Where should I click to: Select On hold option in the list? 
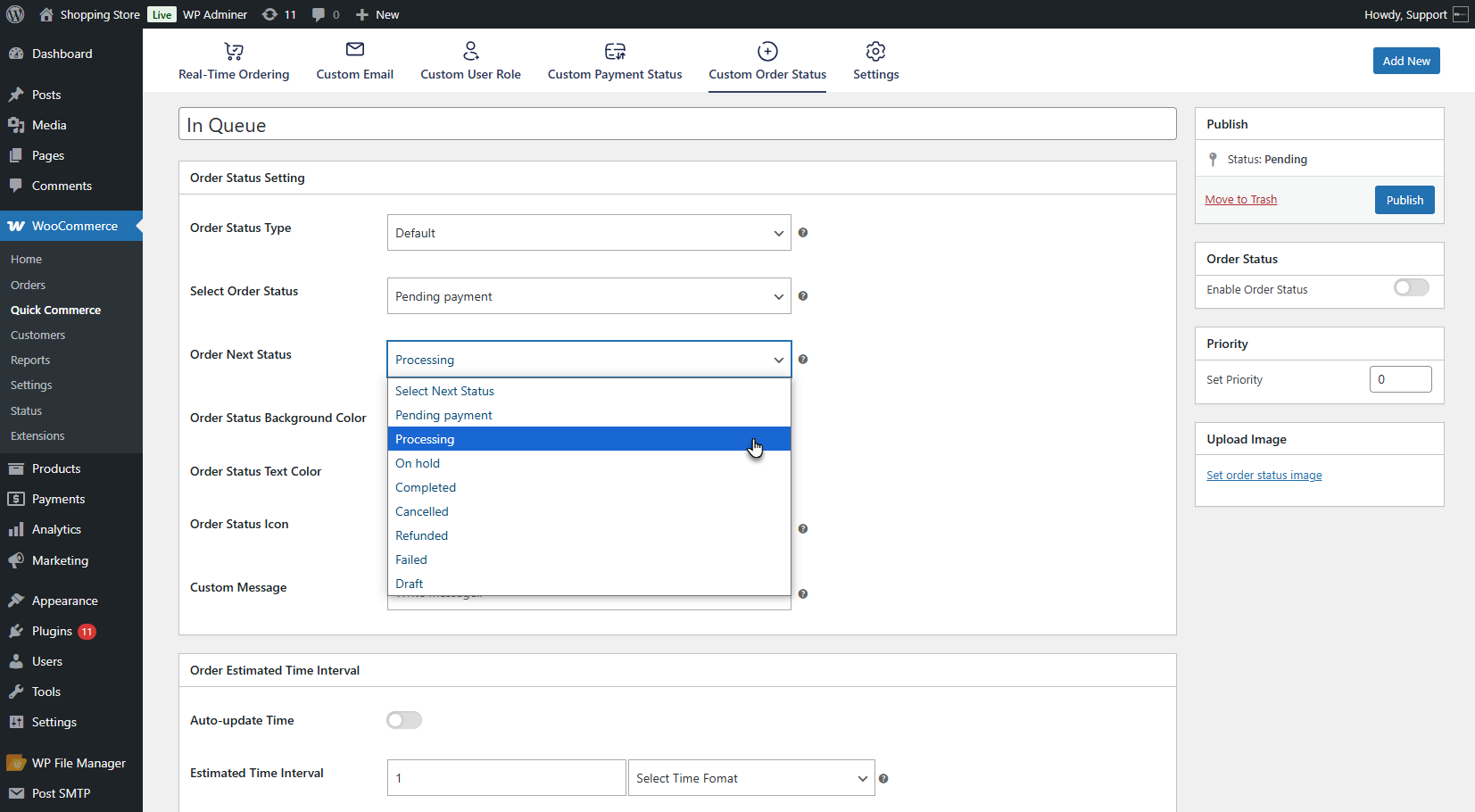click(x=418, y=463)
